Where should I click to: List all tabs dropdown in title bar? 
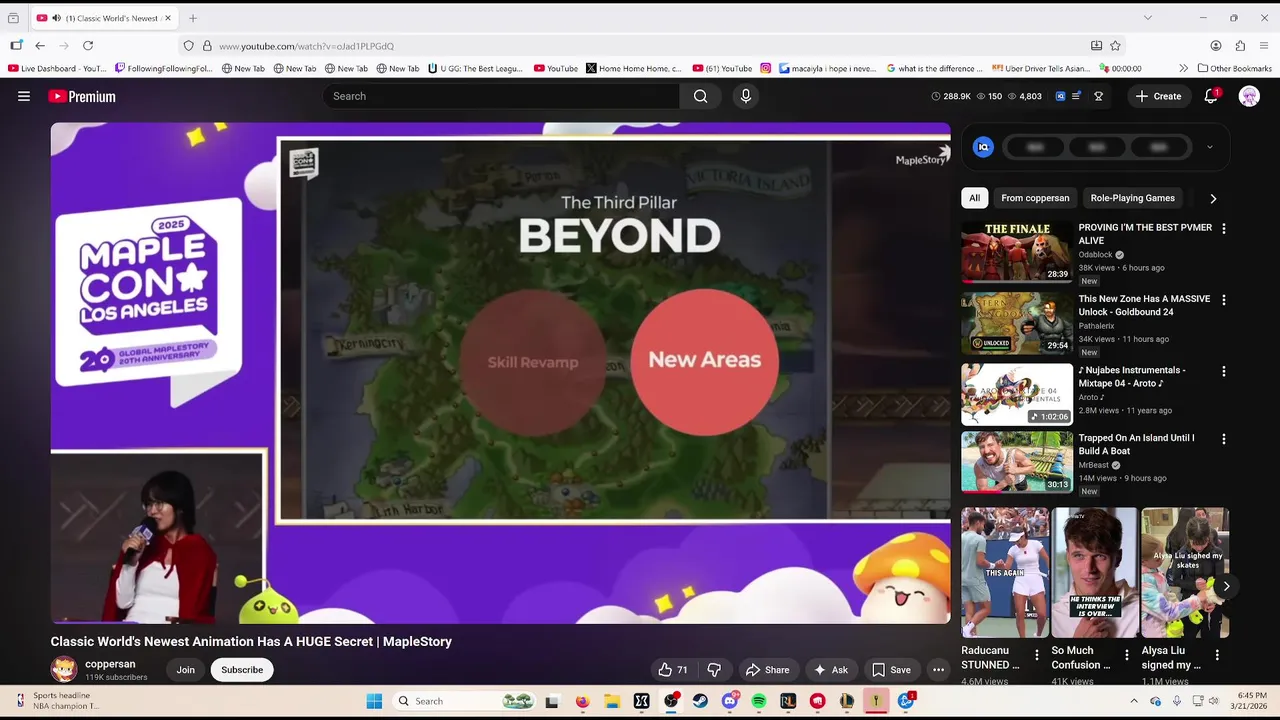pyautogui.click(x=1147, y=18)
